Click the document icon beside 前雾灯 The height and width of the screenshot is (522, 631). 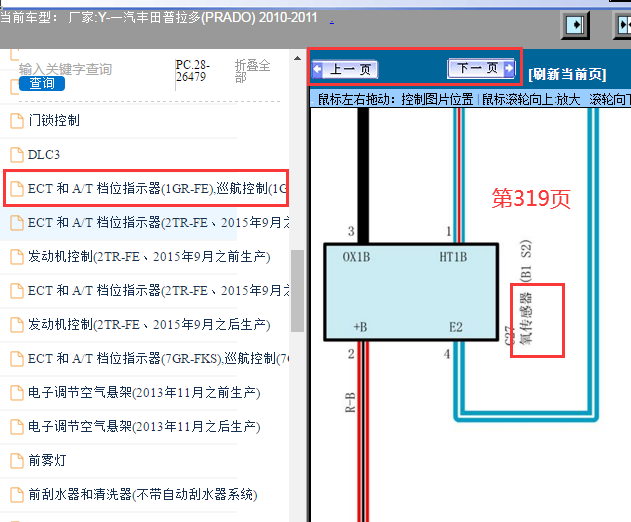coord(17,461)
